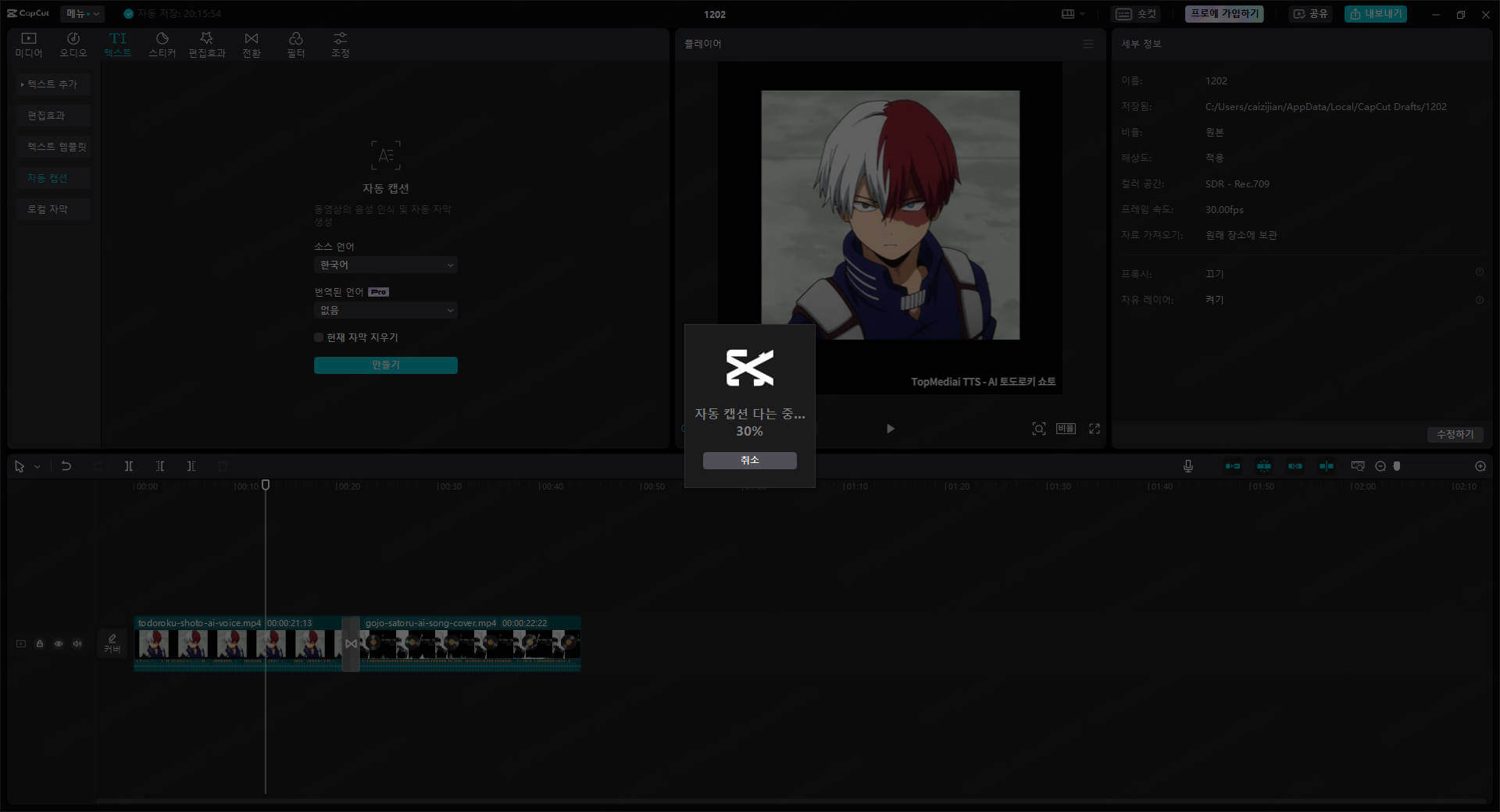
Task: Toggle clip linkage
Action: coord(1295,466)
